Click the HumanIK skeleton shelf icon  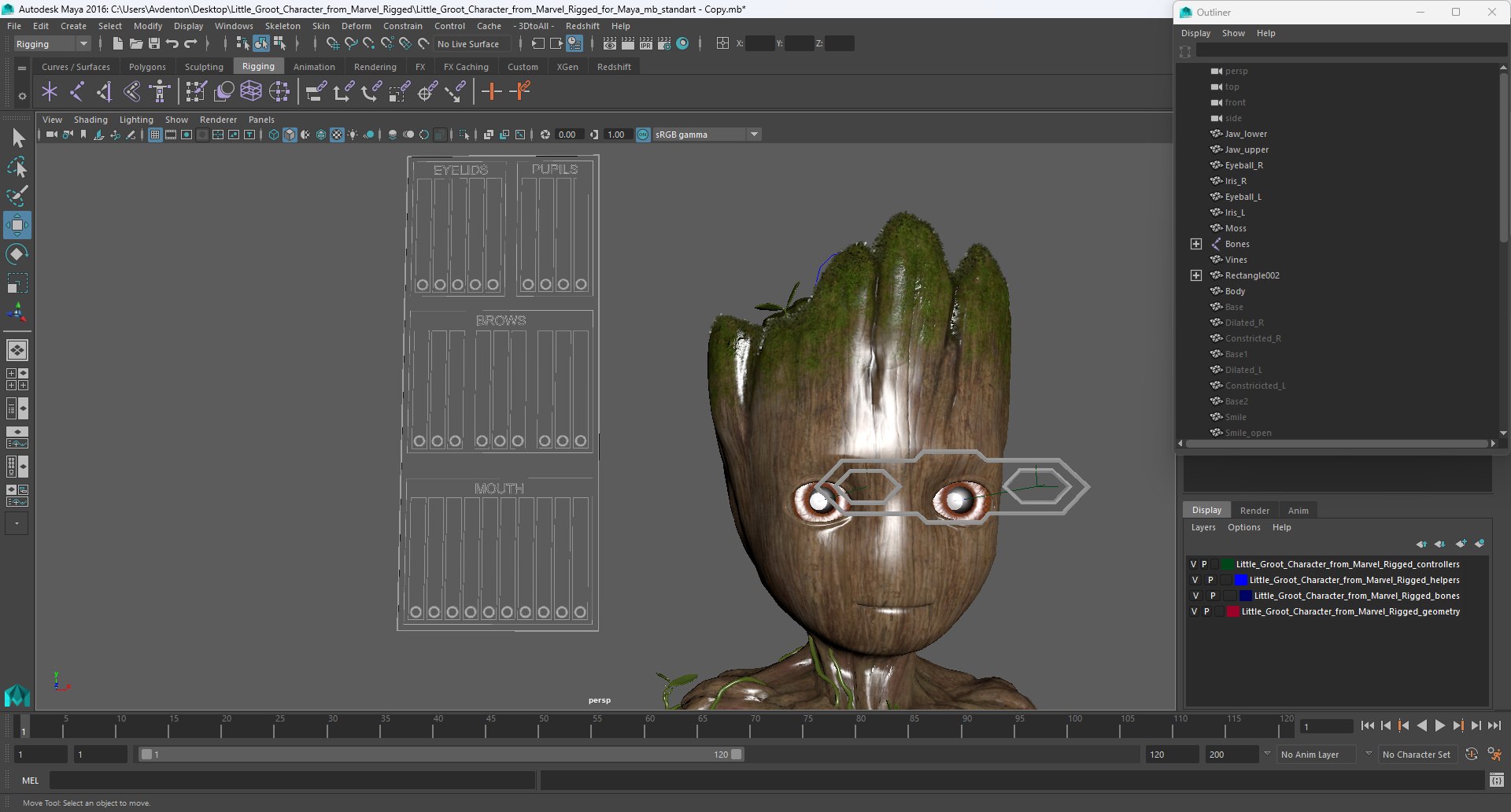pyautogui.click(x=160, y=92)
